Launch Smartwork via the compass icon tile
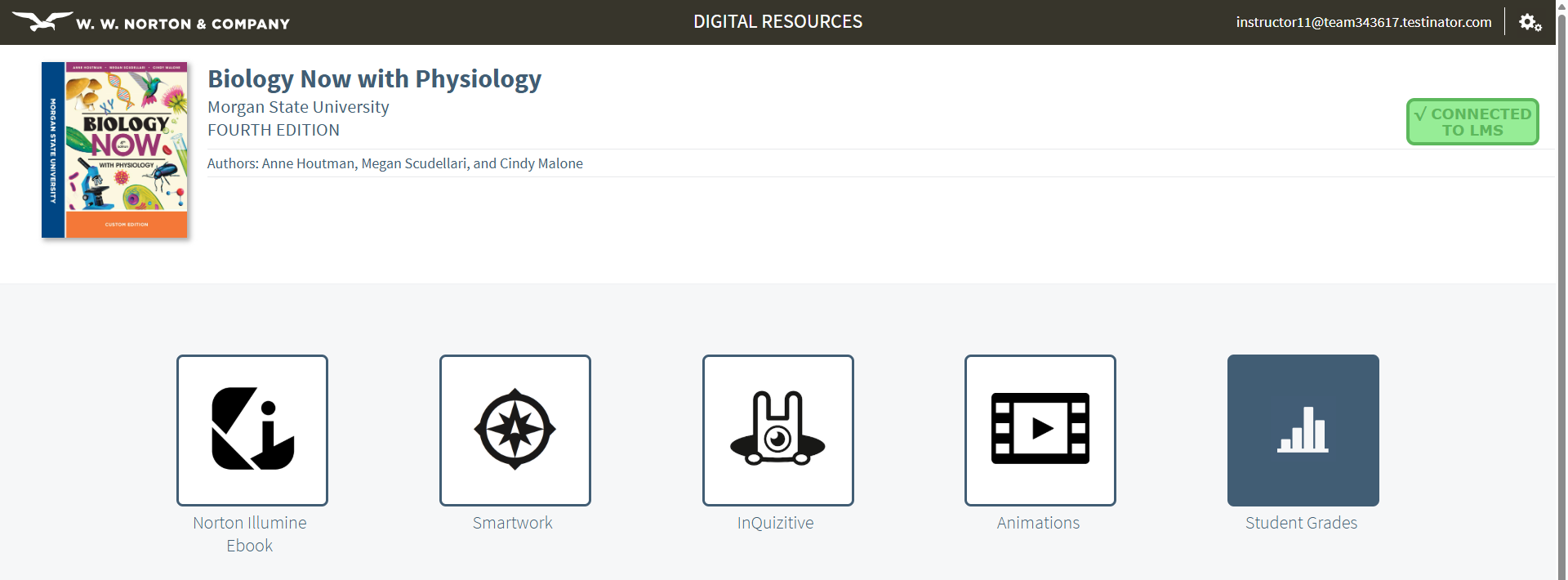The image size is (1568, 580). tap(515, 431)
